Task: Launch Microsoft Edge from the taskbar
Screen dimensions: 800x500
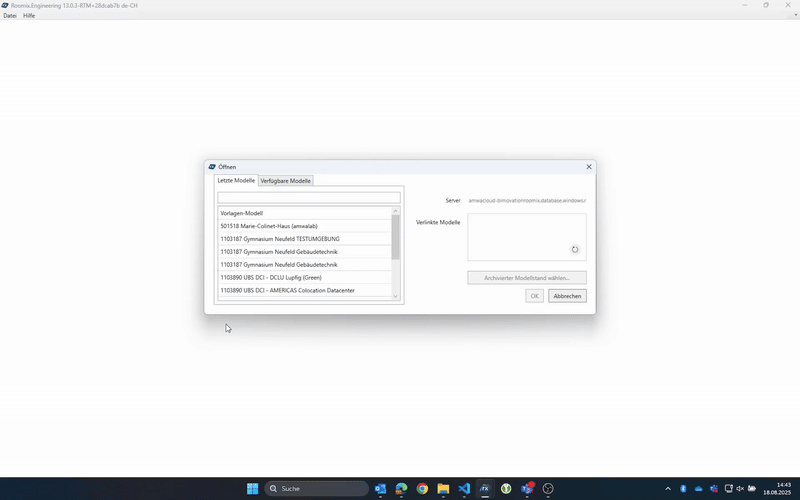Action: [x=401, y=489]
